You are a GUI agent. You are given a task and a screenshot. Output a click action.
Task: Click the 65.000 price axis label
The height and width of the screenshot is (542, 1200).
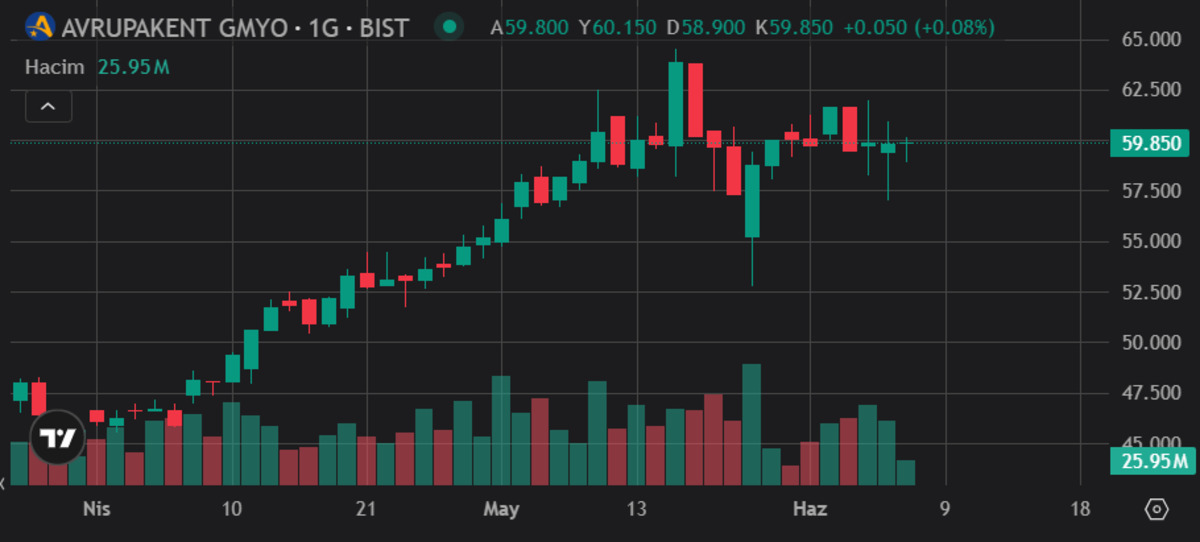click(x=1151, y=40)
